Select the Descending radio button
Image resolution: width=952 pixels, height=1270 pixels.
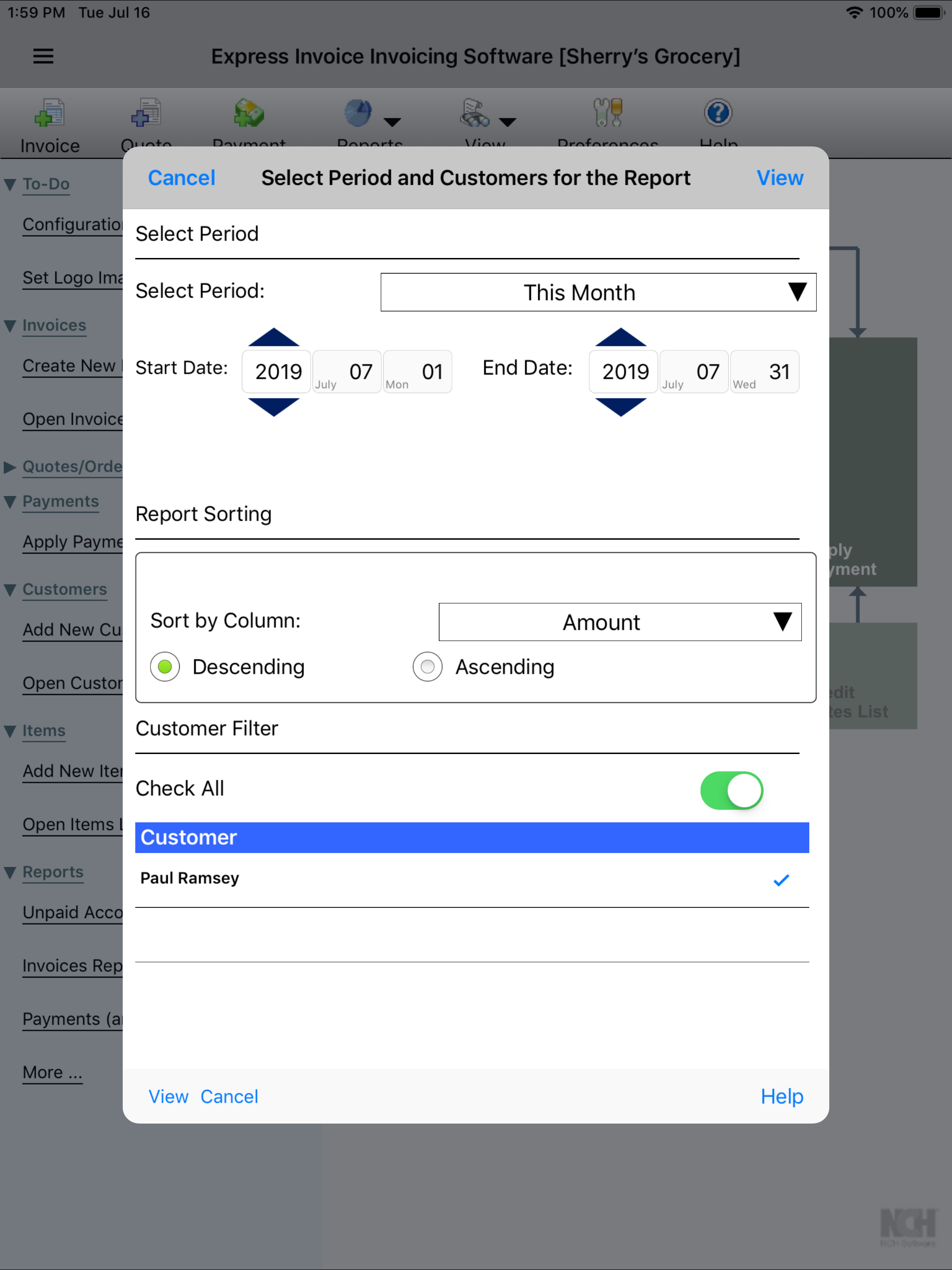coord(165,667)
